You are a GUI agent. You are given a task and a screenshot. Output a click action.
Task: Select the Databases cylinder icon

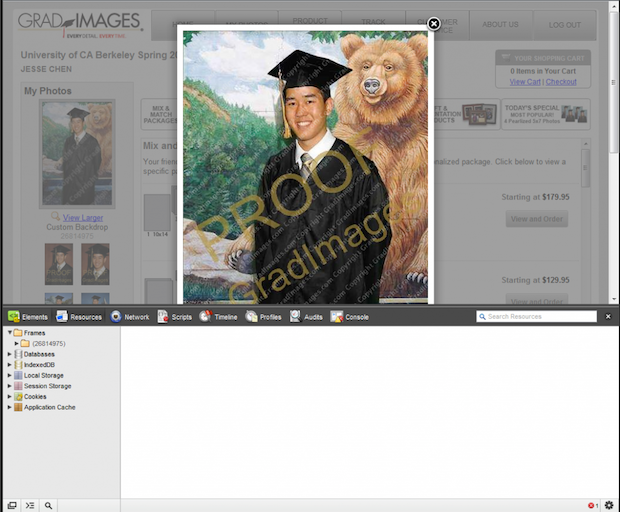pyautogui.click(x=18, y=354)
